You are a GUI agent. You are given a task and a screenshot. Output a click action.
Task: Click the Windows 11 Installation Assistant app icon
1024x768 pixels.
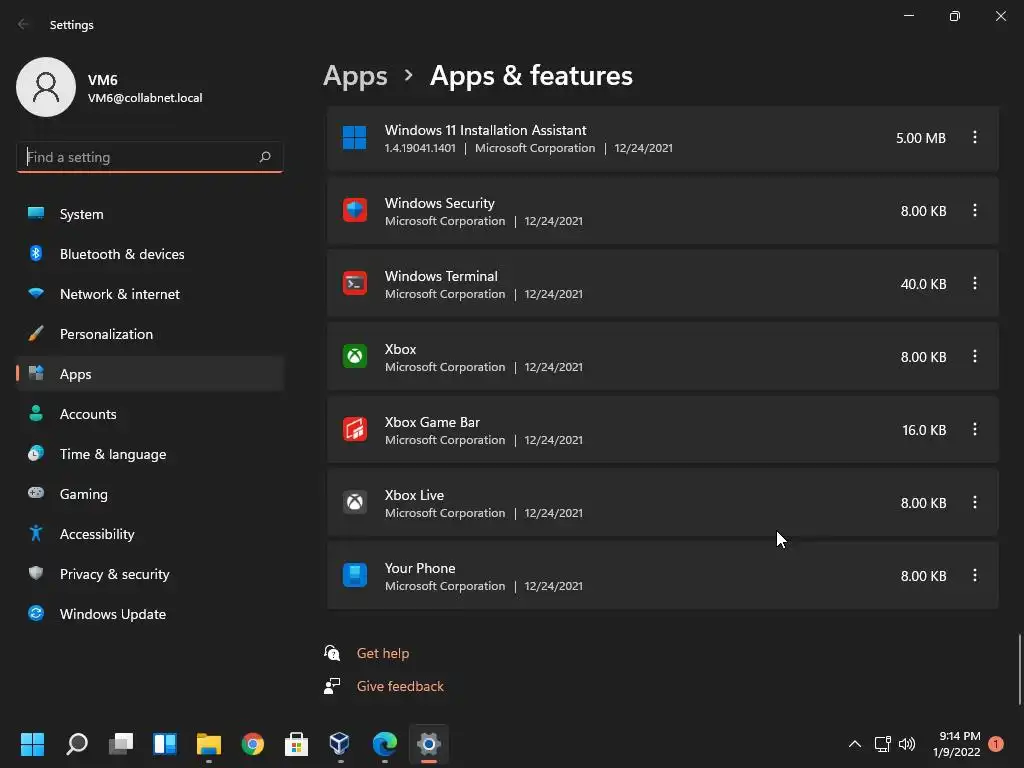tap(355, 138)
